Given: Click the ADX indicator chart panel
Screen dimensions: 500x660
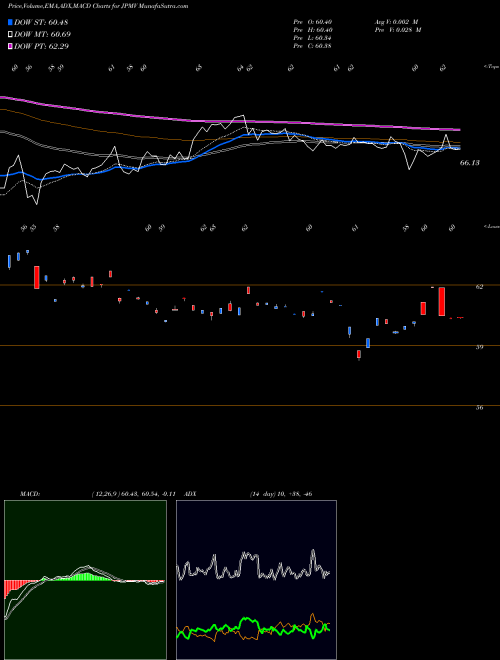Looking at the screenshot, I should [x=256, y=580].
